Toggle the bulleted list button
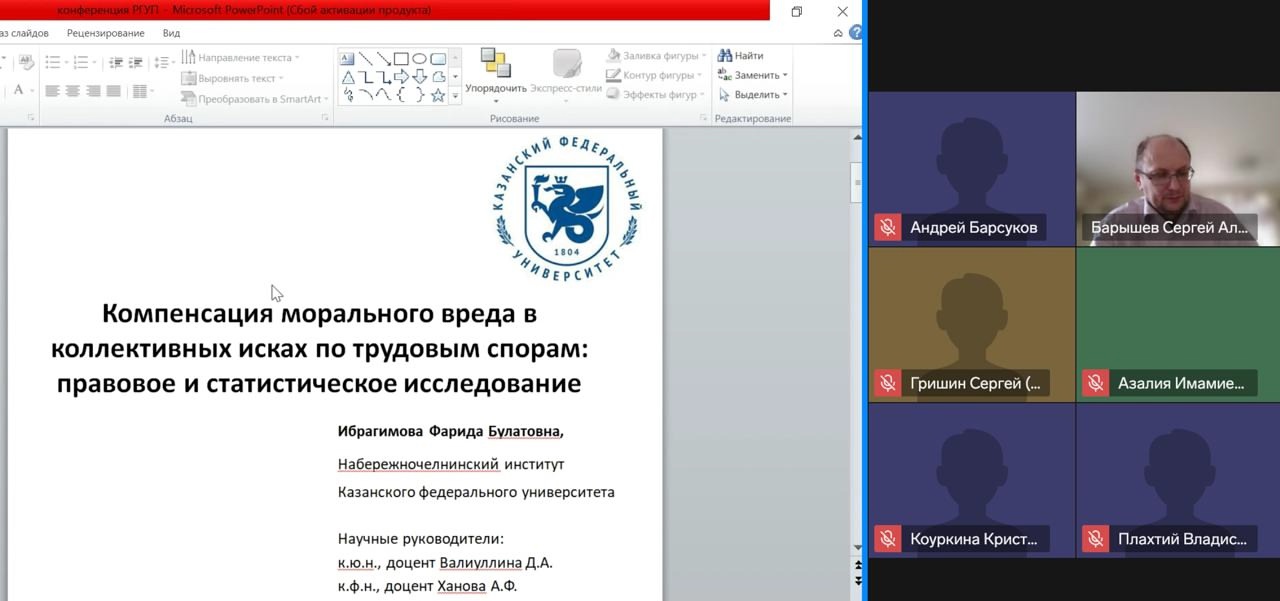Viewport: 1280px width, 601px height. click(51, 60)
